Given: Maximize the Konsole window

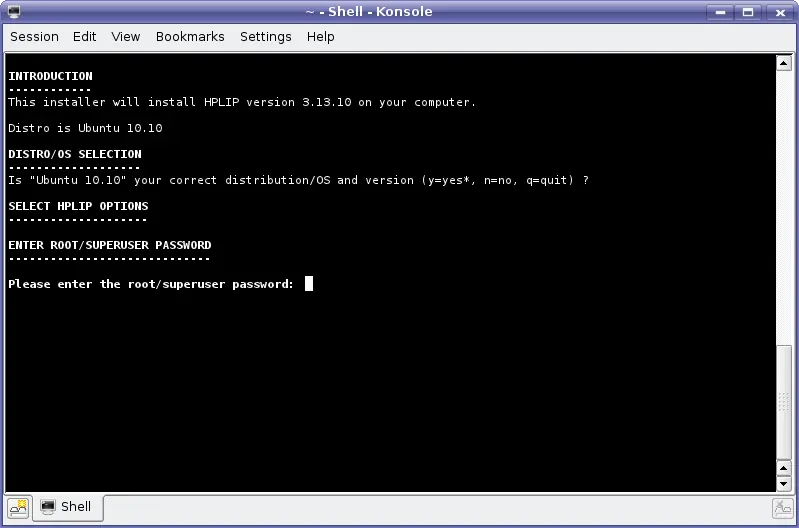Looking at the screenshot, I should click(x=748, y=12).
